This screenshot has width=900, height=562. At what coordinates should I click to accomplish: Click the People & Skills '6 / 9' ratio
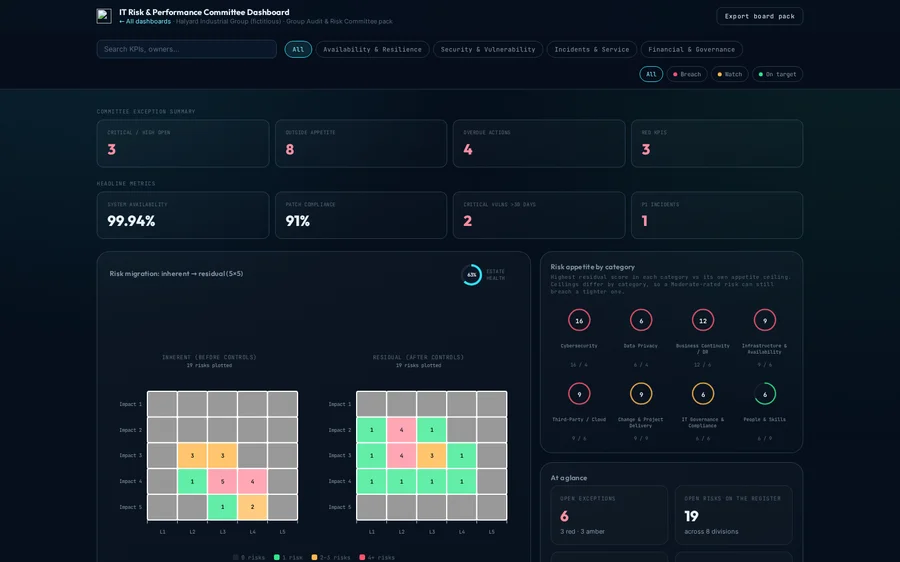[765, 439]
